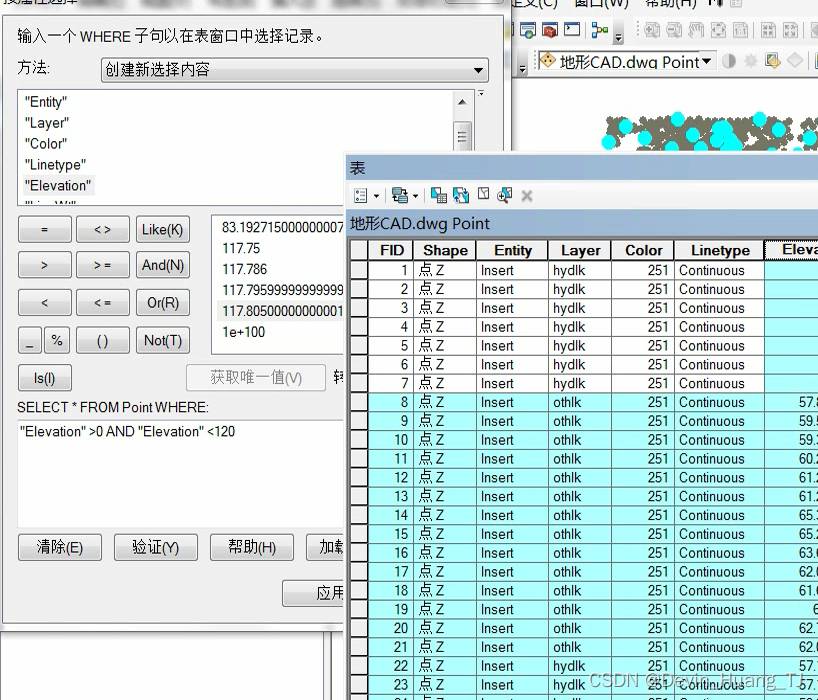Select "Linetype" in the field list
The width and height of the screenshot is (818, 700).
(x=55, y=165)
